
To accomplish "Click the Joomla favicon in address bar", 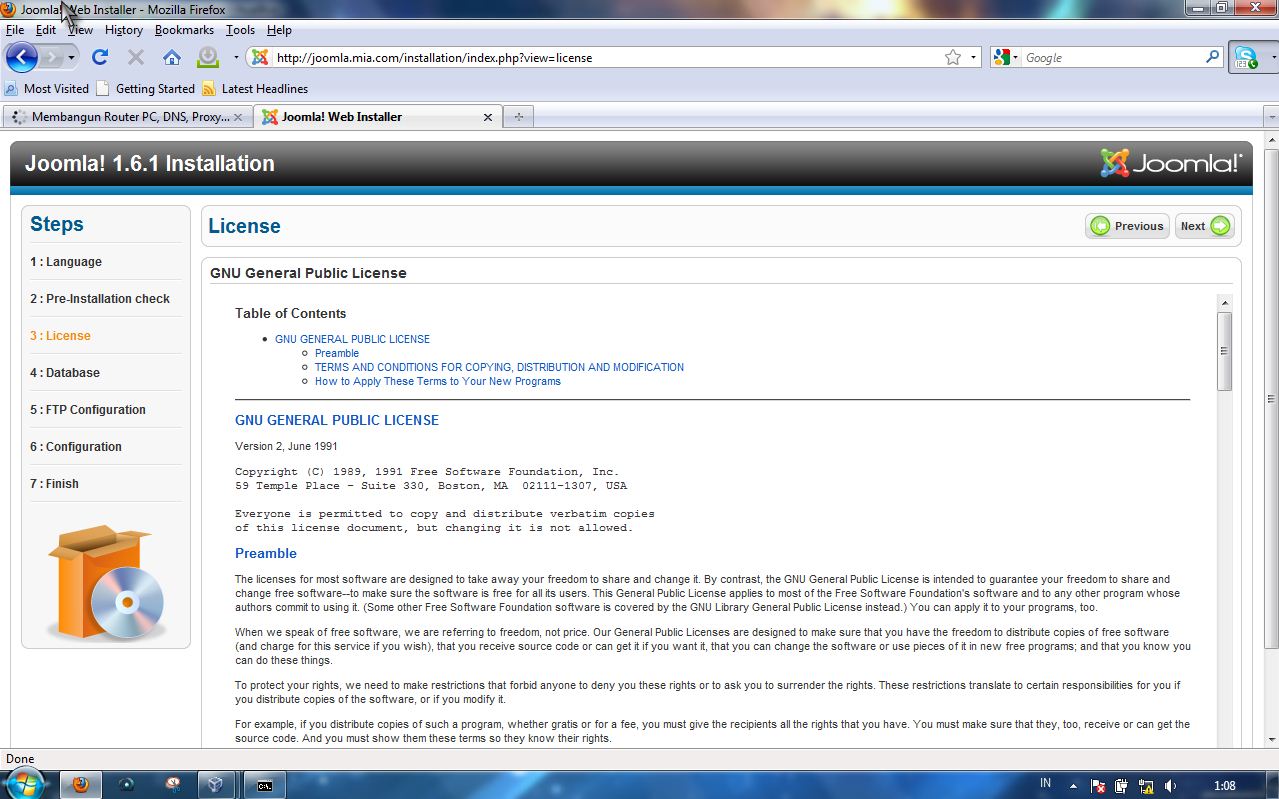I will coord(260,57).
